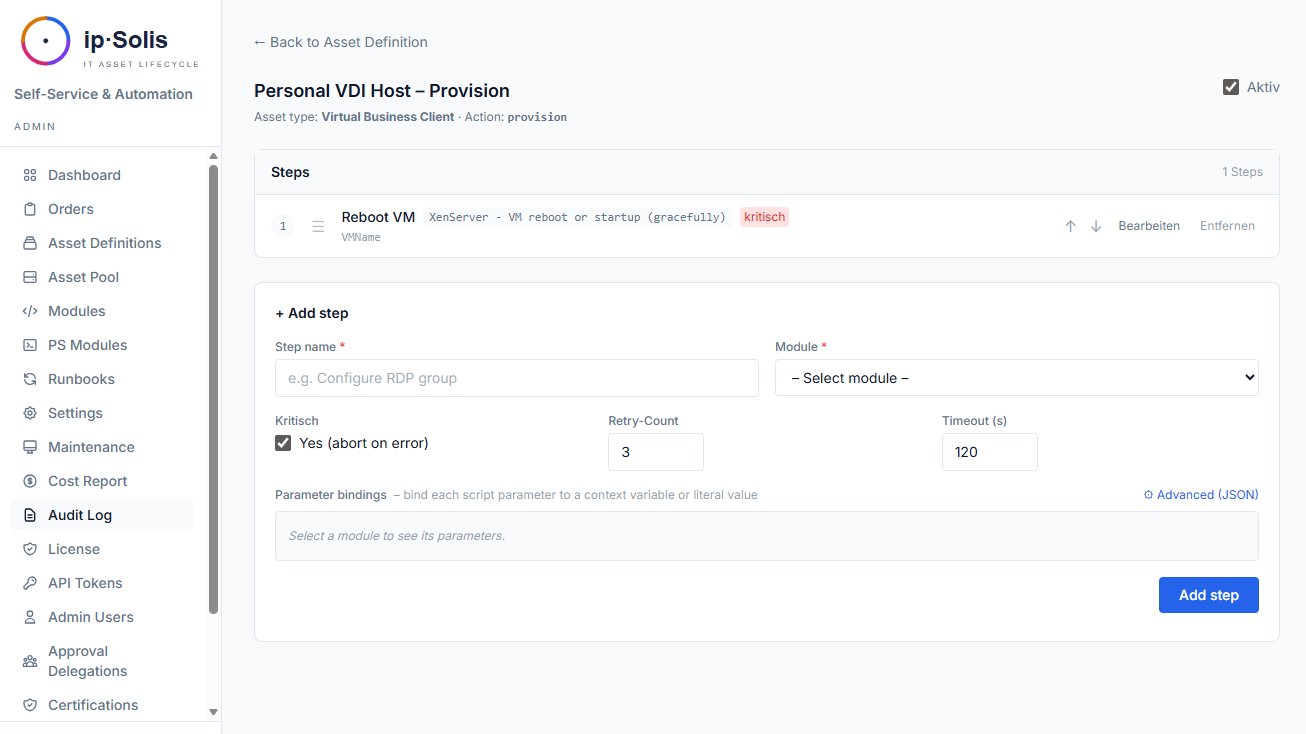This screenshot has height=734, width=1306.
Task: Open Advanced (JSON) editor link
Action: pos(1201,495)
